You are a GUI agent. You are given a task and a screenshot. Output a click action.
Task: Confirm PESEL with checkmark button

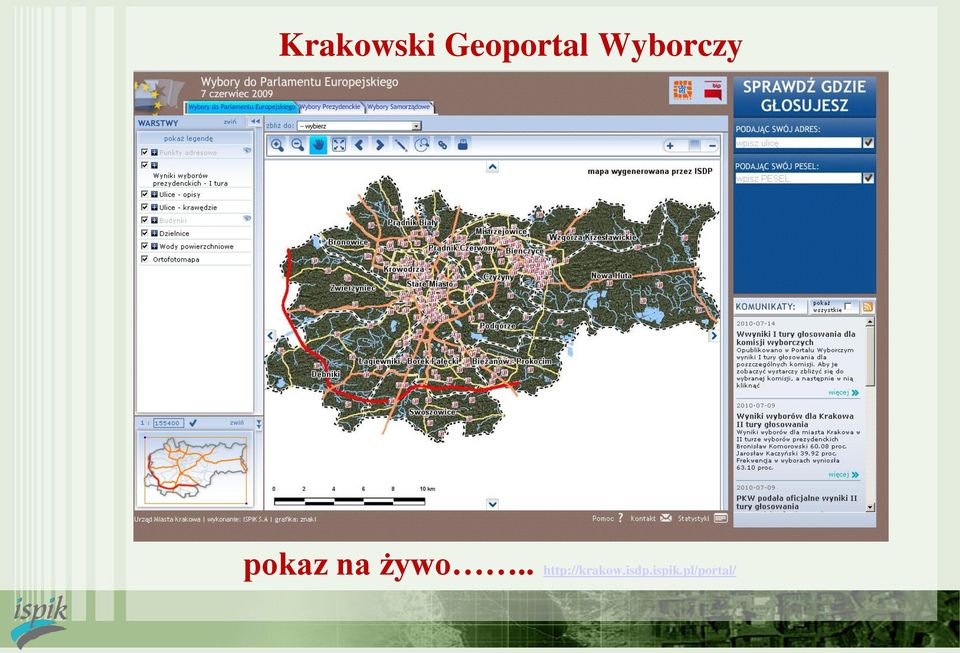pos(868,178)
